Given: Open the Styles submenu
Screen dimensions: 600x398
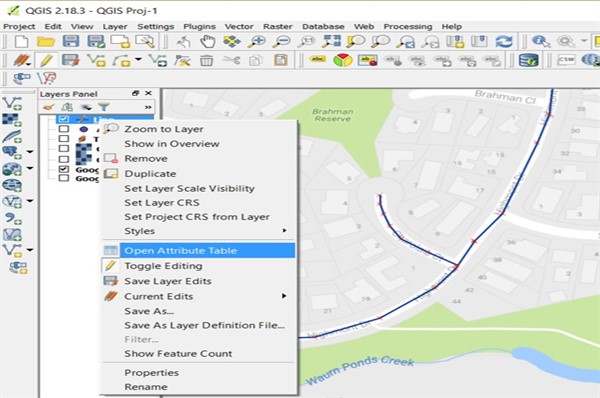Looking at the screenshot, I should coord(198,231).
